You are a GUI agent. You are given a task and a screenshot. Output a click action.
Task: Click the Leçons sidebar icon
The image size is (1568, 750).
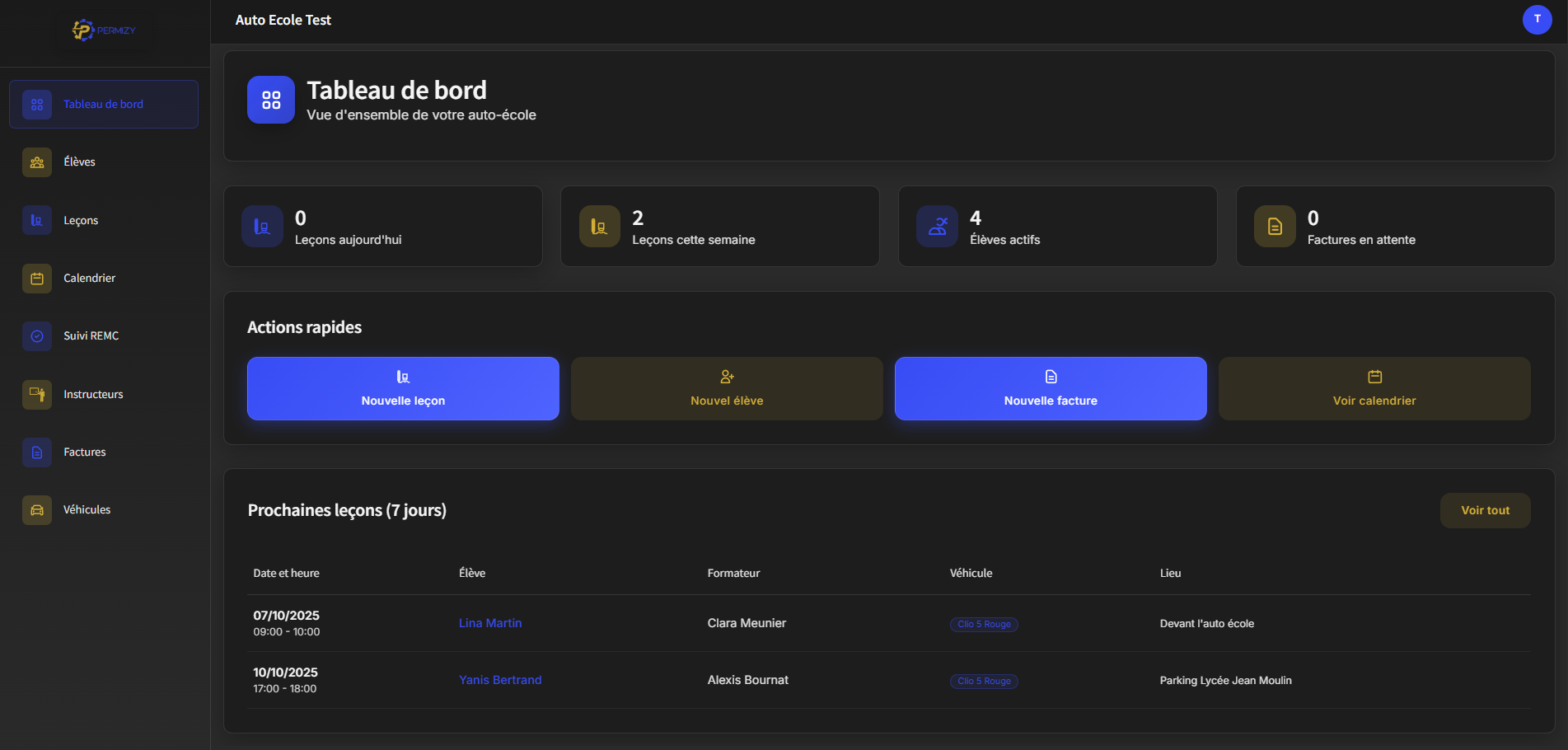(x=37, y=220)
